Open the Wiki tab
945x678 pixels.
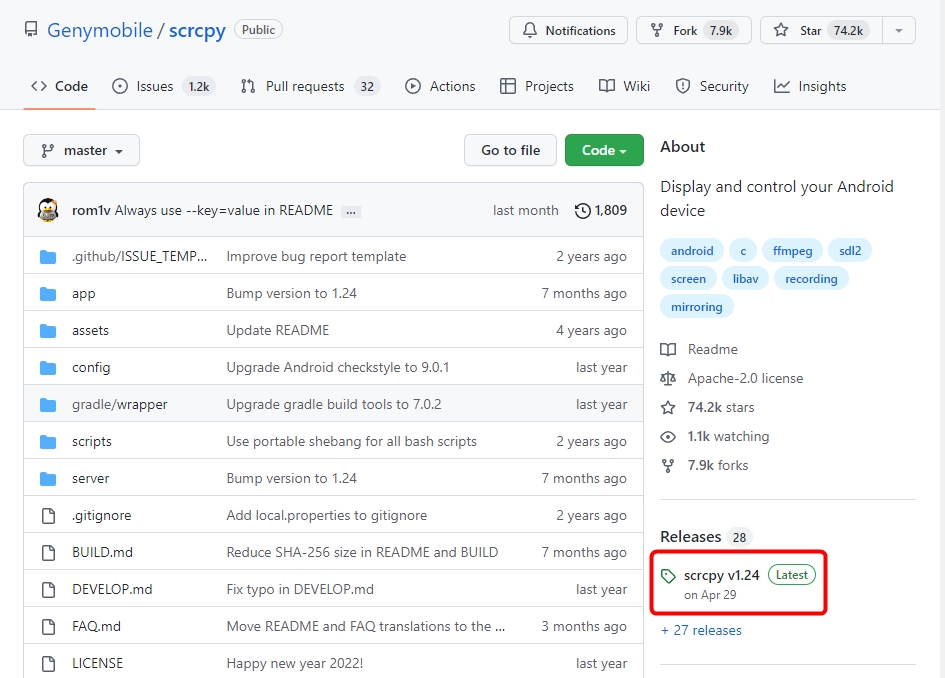coord(624,86)
